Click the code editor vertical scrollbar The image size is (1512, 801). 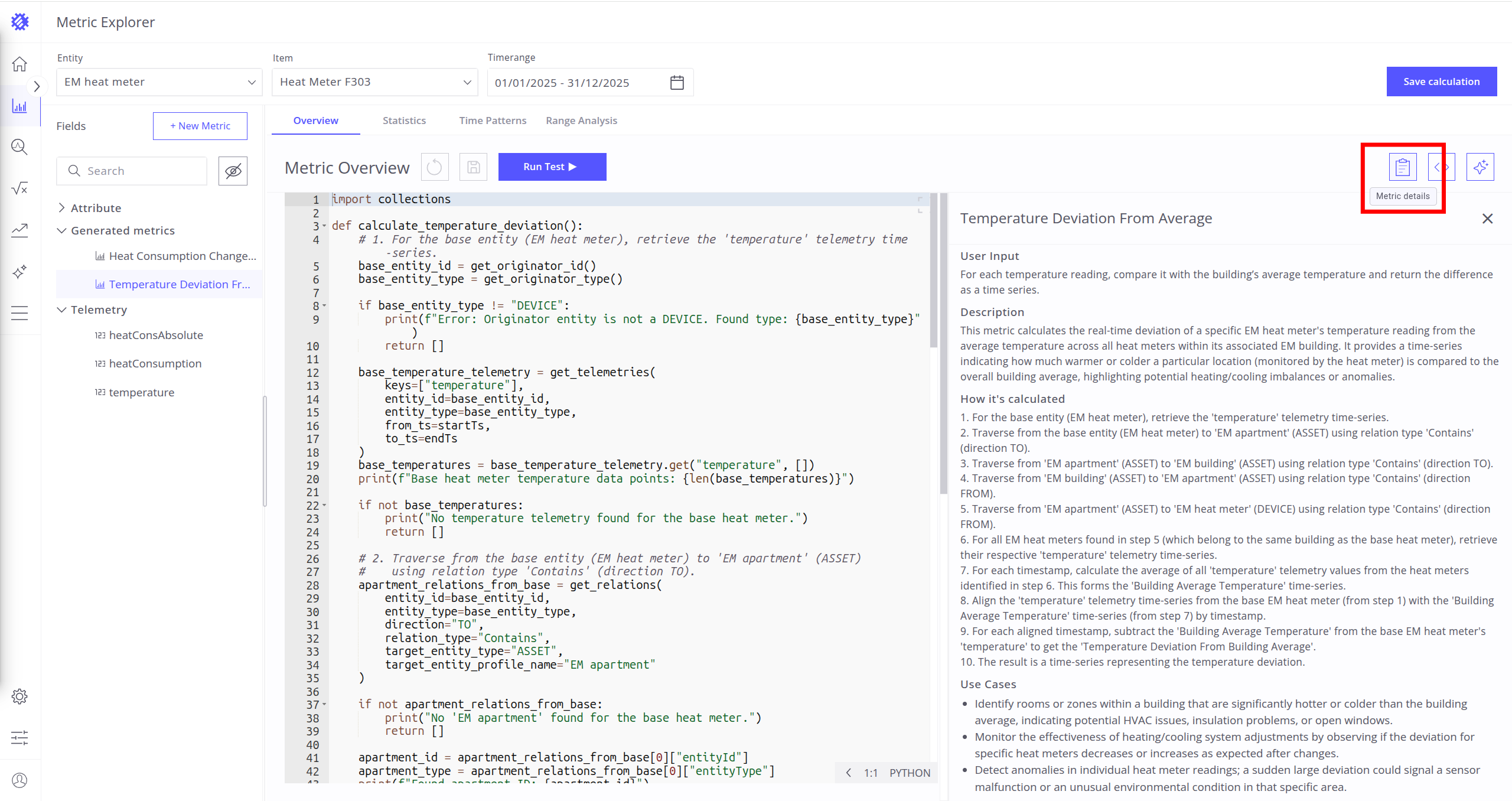pyautogui.click(x=933, y=272)
